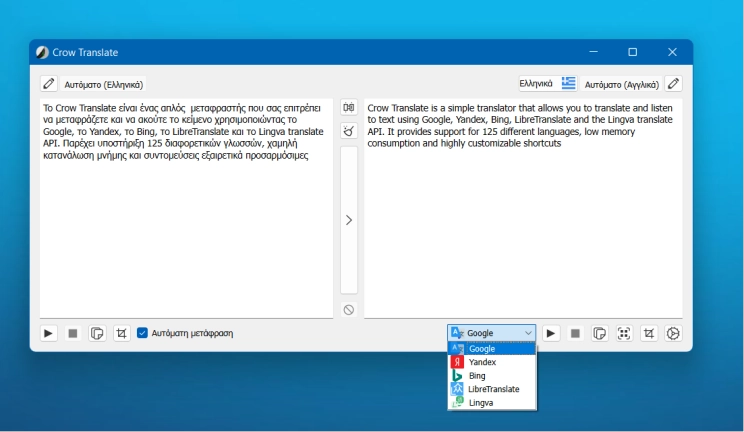This screenshot has width=744, height=432.
Task: Swap source and translation languages icon
Action: pyautogui.click(x=349, y=107)
